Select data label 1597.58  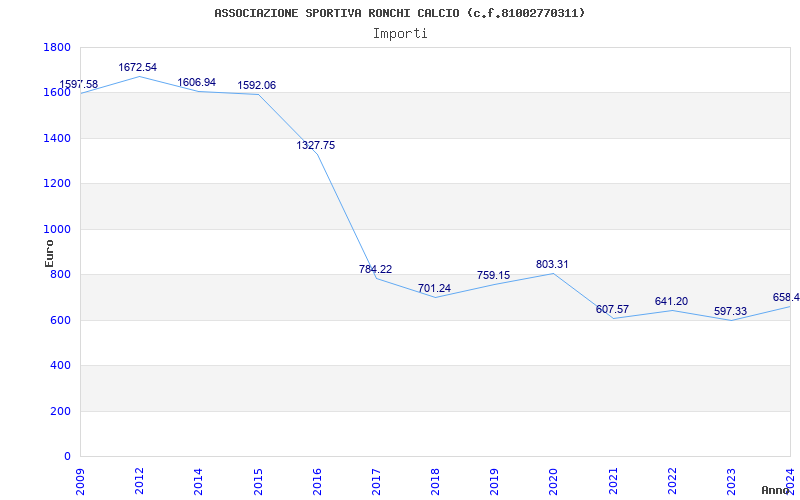pyautogui.click(x=79, y=85)
